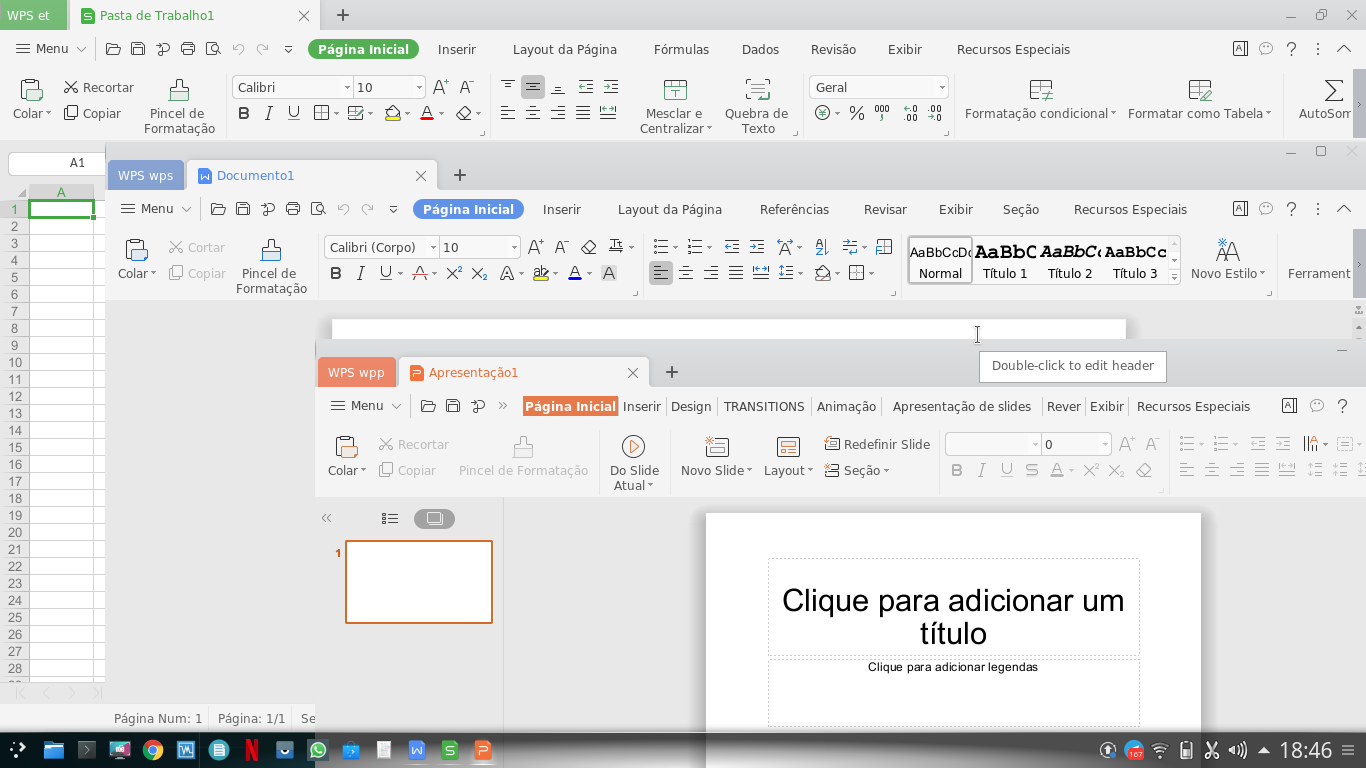Insert bullet list in the writer document
Image resolution: width=1366 pixels, height=768 pixels.
tap(660, 247)
